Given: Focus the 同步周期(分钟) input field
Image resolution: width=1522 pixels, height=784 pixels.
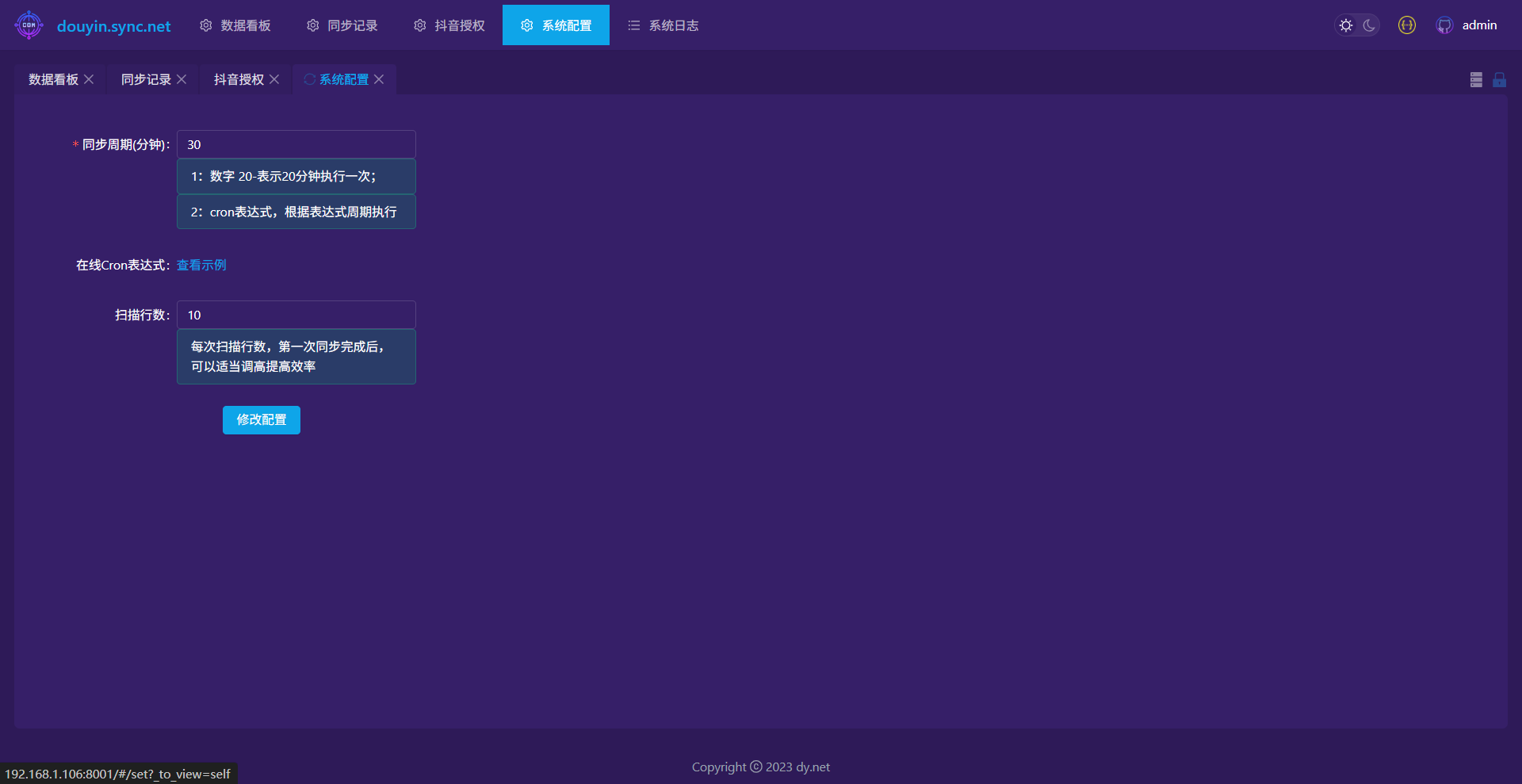Looking at the screenshot, I should (x=296, y=144).
